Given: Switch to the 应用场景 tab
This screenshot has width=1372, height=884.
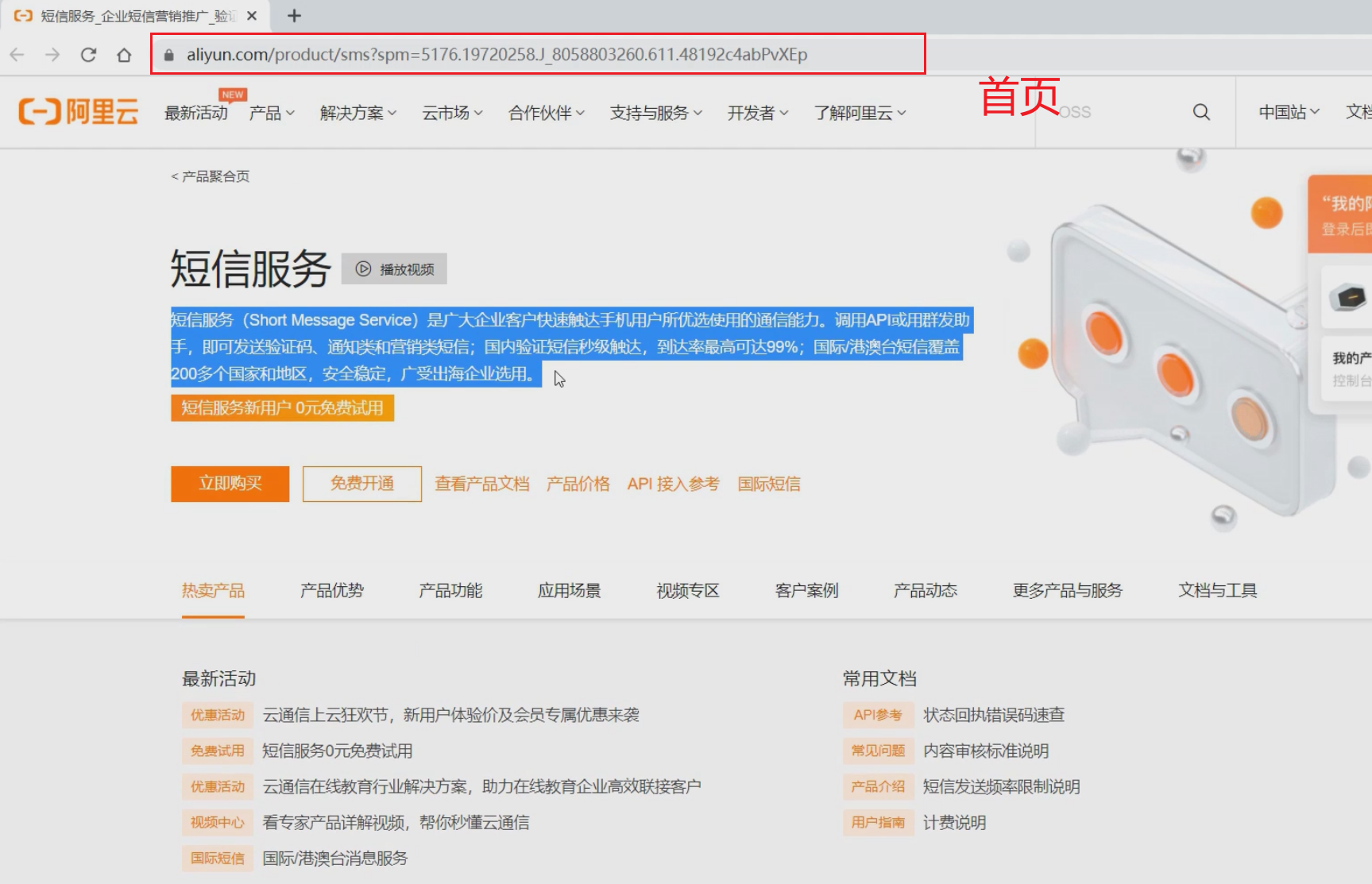Looking at the screenshot, I should pyautogui.click(x=569, y=590).
